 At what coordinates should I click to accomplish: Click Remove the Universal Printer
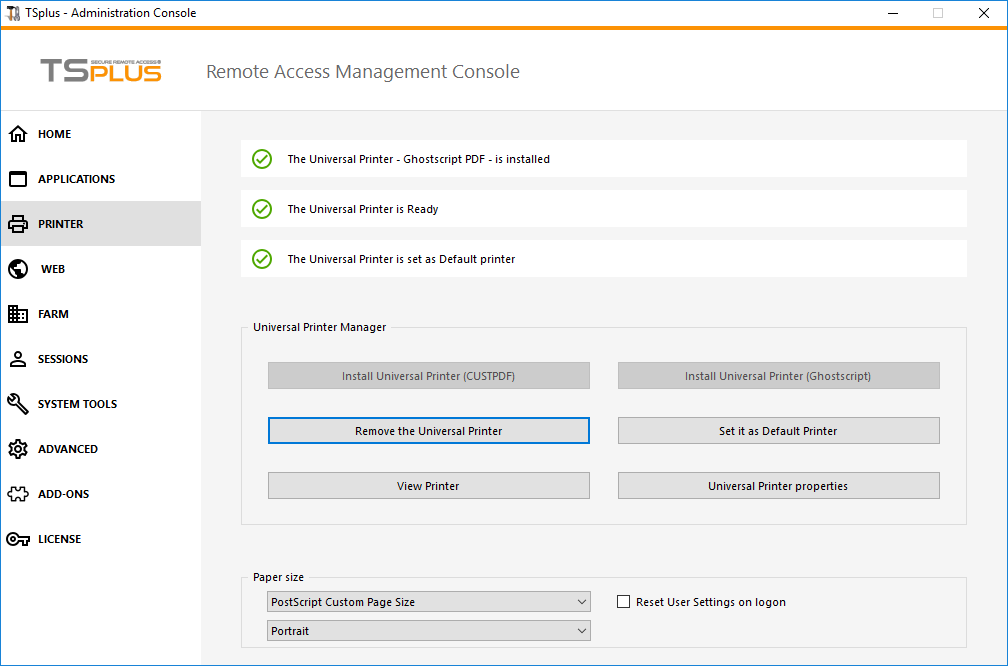[428, 430]
